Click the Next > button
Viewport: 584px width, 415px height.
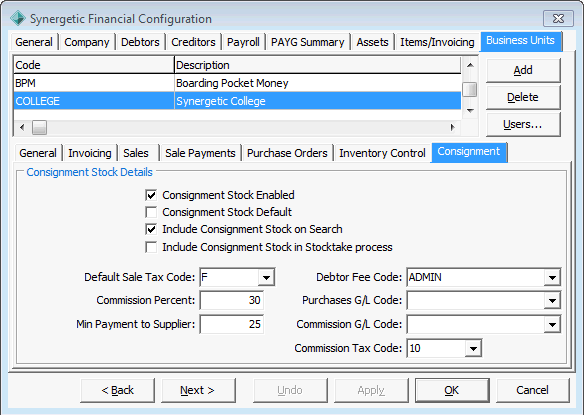click(x=198, y=390)
